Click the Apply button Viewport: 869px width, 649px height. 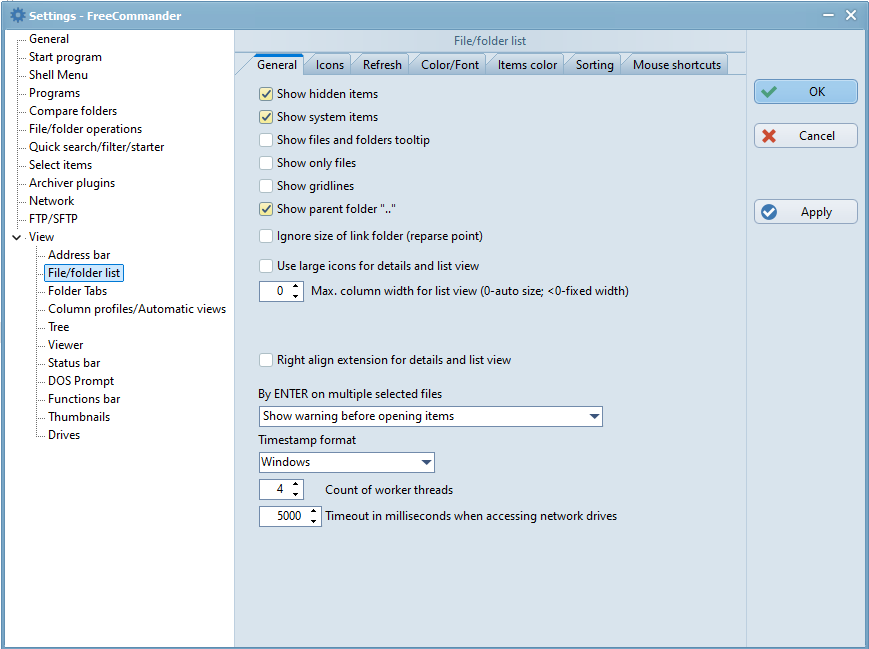806,212
